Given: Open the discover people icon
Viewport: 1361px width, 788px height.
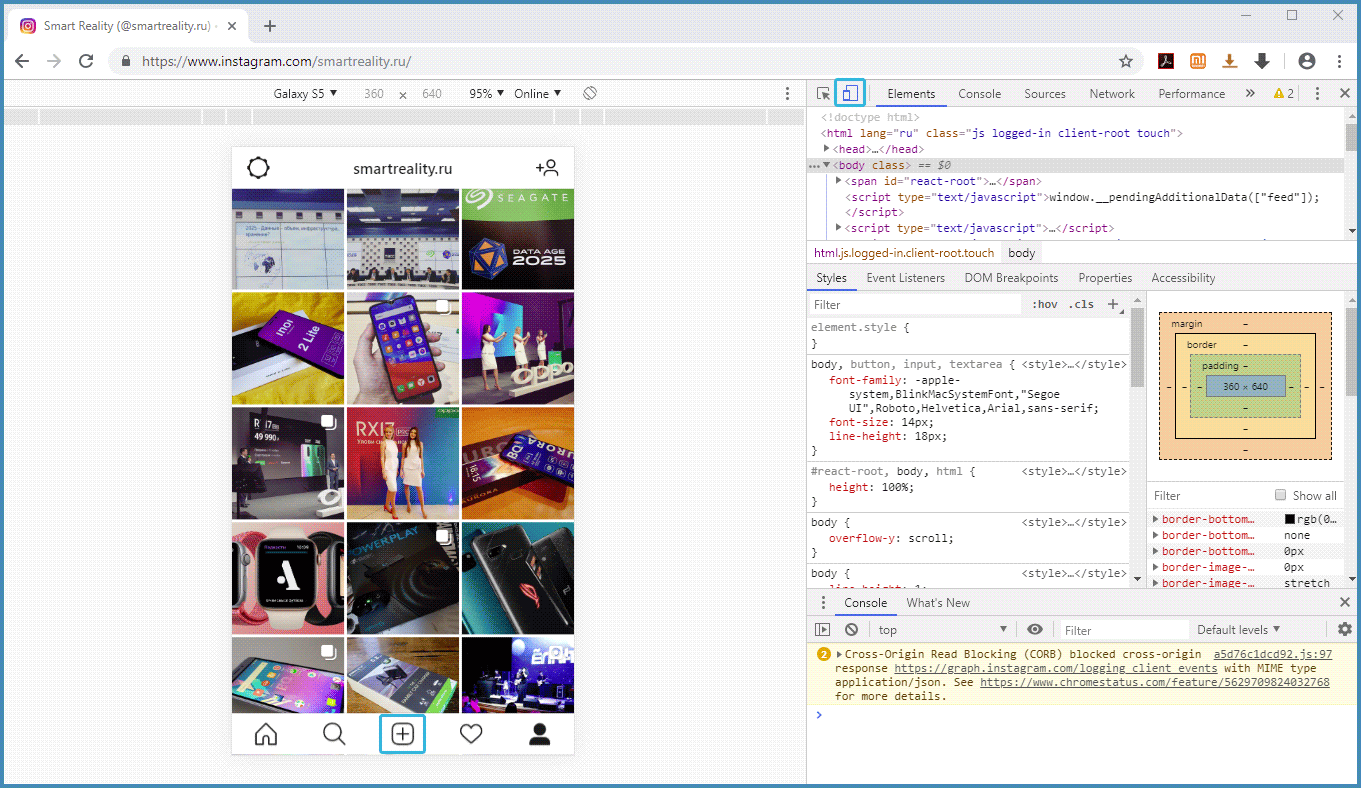Looking at the screenshot, I should click(x=546, y=168).
